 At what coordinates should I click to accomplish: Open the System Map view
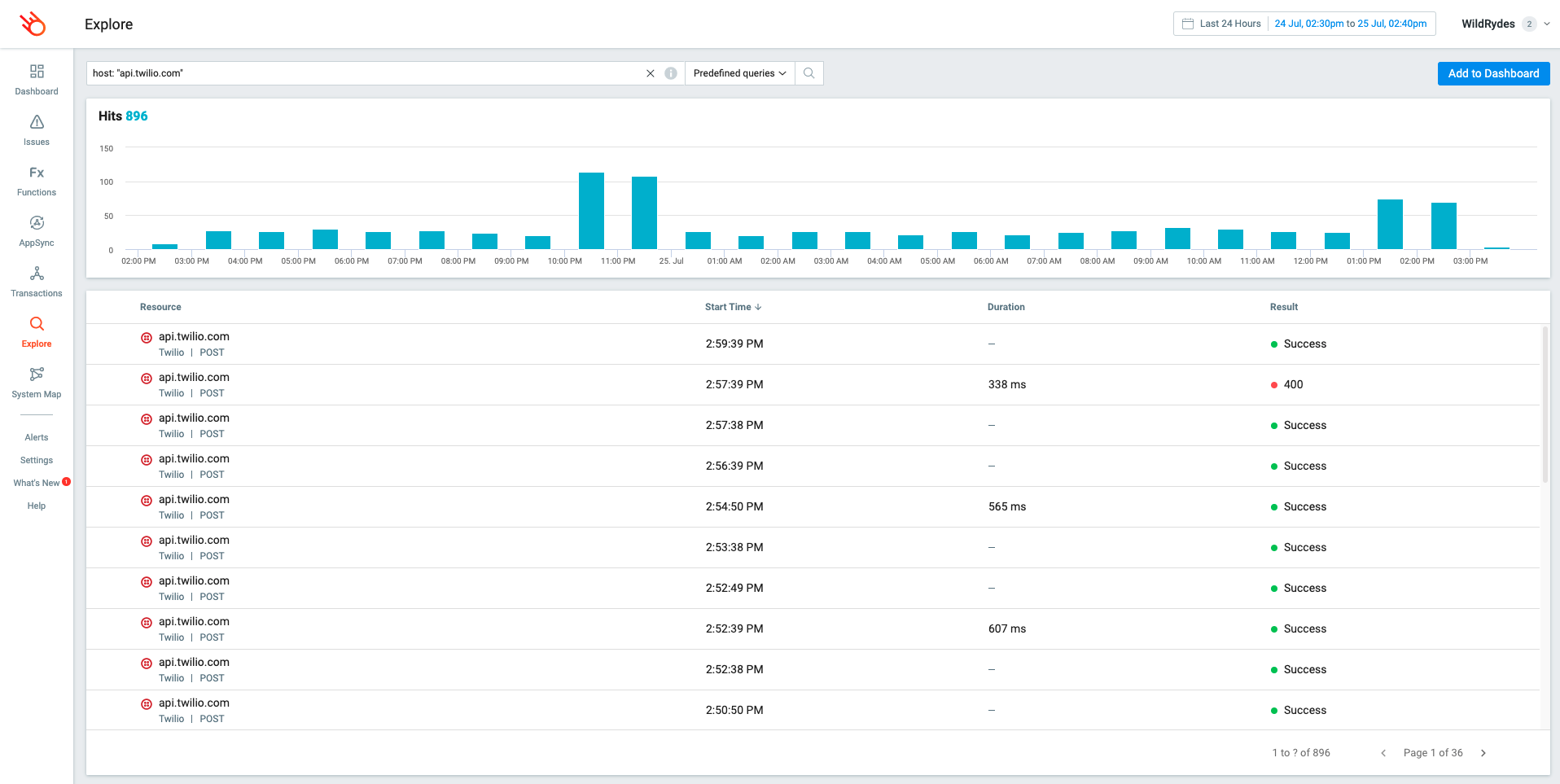tap(37, 383)
